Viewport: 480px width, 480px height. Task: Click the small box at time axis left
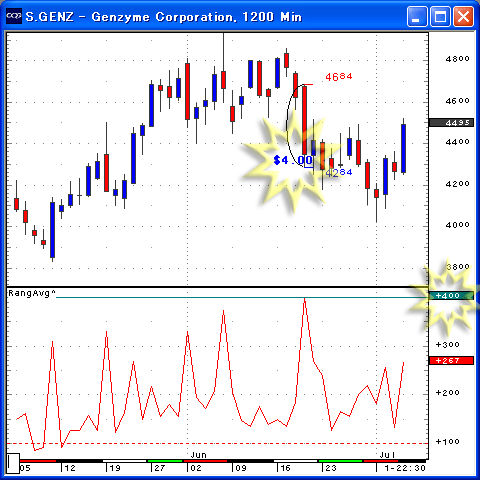tap(14, 463)
